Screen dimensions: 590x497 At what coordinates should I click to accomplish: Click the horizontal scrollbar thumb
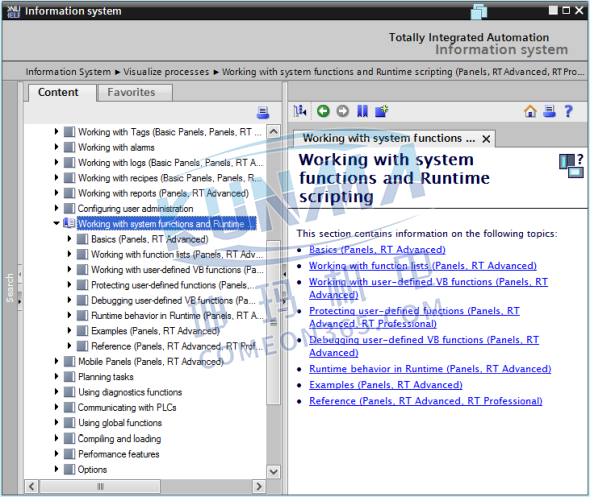tap(100, 486)
